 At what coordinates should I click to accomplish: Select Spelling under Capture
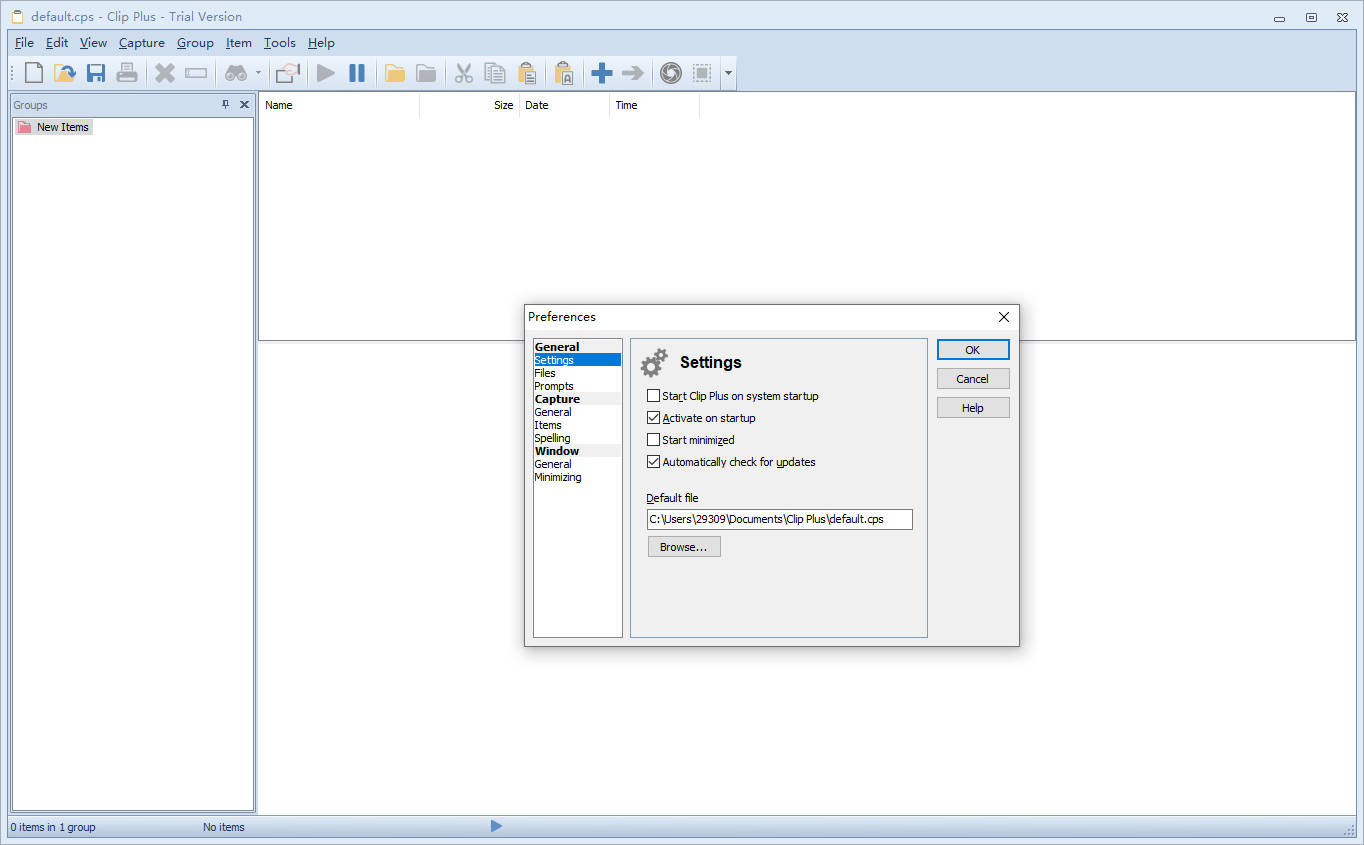coord(577,438)
